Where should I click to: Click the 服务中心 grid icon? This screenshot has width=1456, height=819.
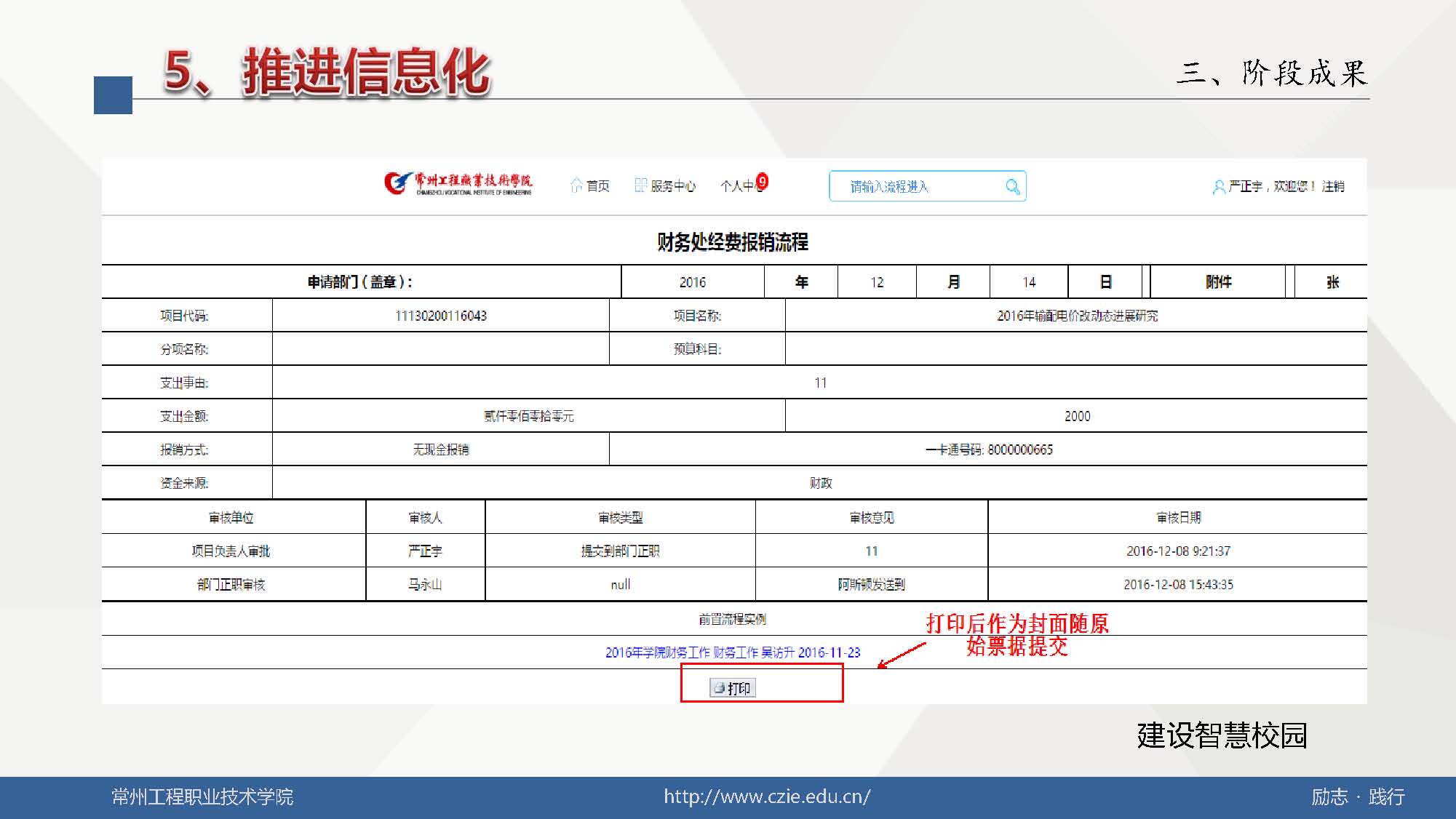[x=640, y=185]
